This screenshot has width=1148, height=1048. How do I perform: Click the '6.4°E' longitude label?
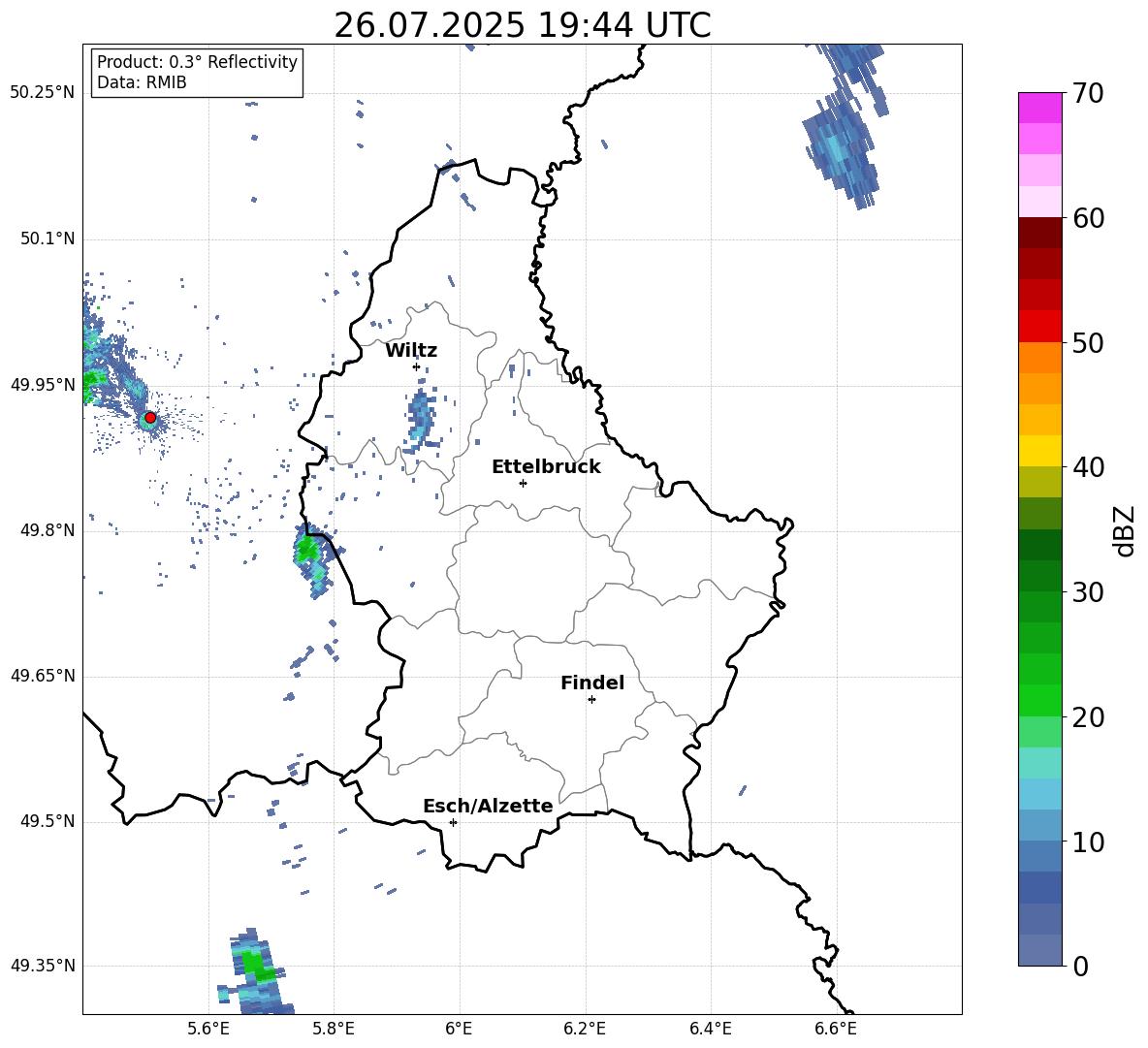pos(710,1029)
